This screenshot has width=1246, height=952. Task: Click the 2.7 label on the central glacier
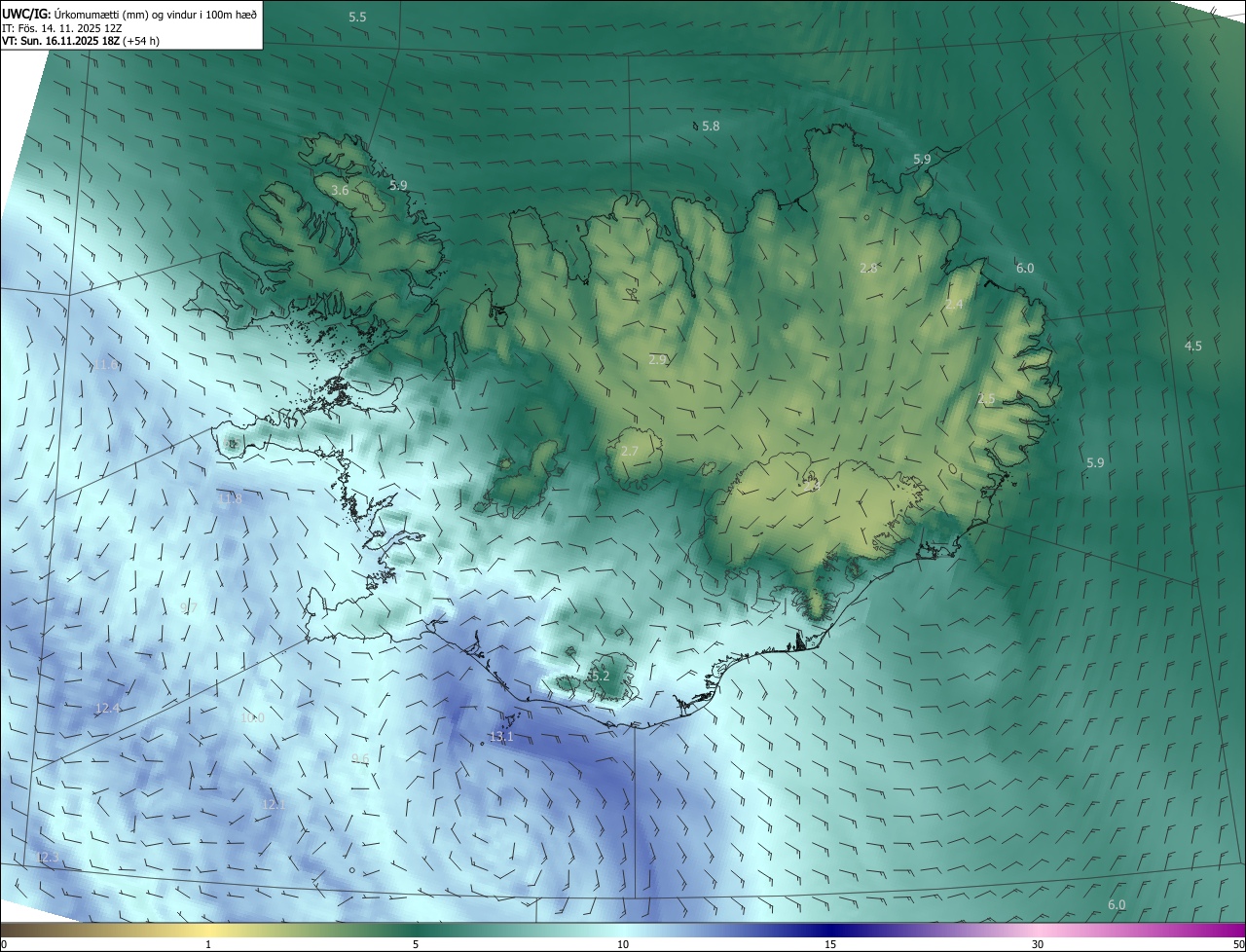coord(629,451)
